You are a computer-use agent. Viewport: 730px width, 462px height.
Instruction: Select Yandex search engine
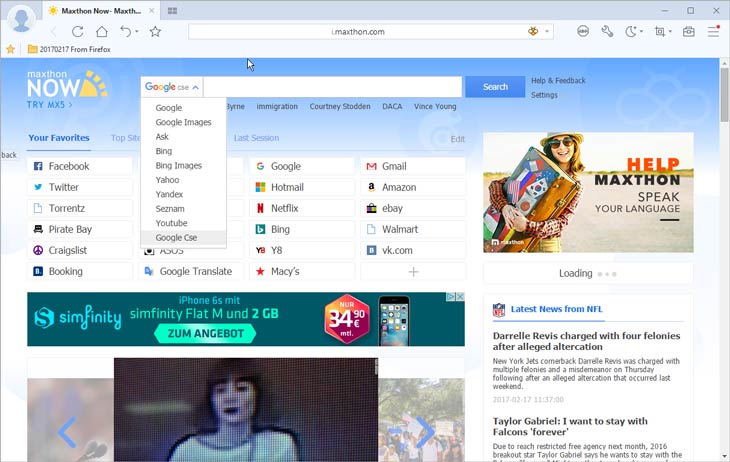169,194
